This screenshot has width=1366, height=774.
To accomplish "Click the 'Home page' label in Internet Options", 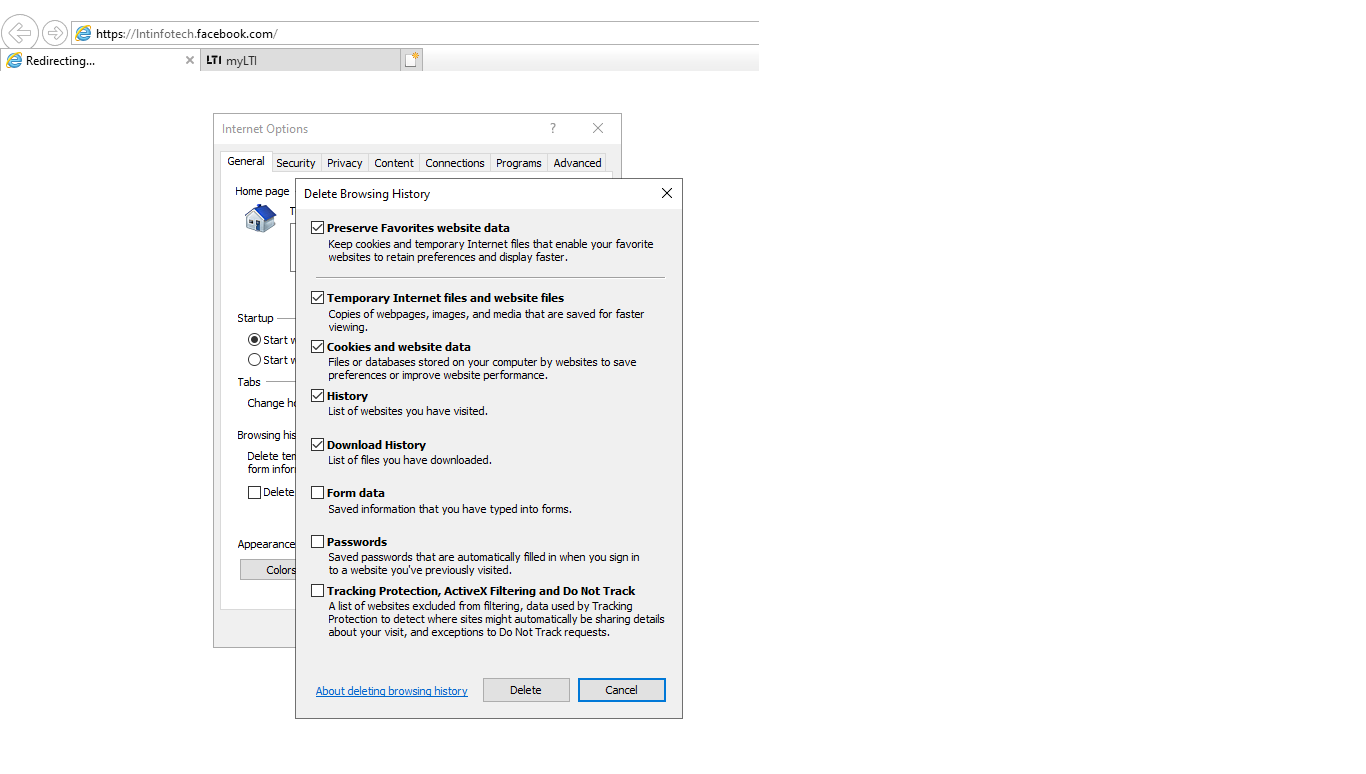I will 262,191.
